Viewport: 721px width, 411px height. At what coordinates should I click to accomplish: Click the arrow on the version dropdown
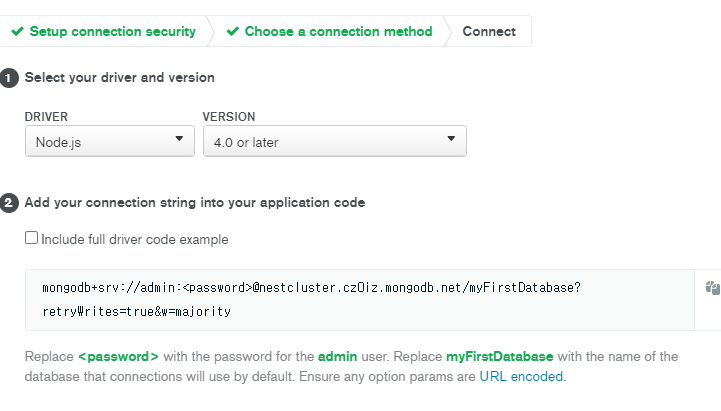(x=451, y=140)
